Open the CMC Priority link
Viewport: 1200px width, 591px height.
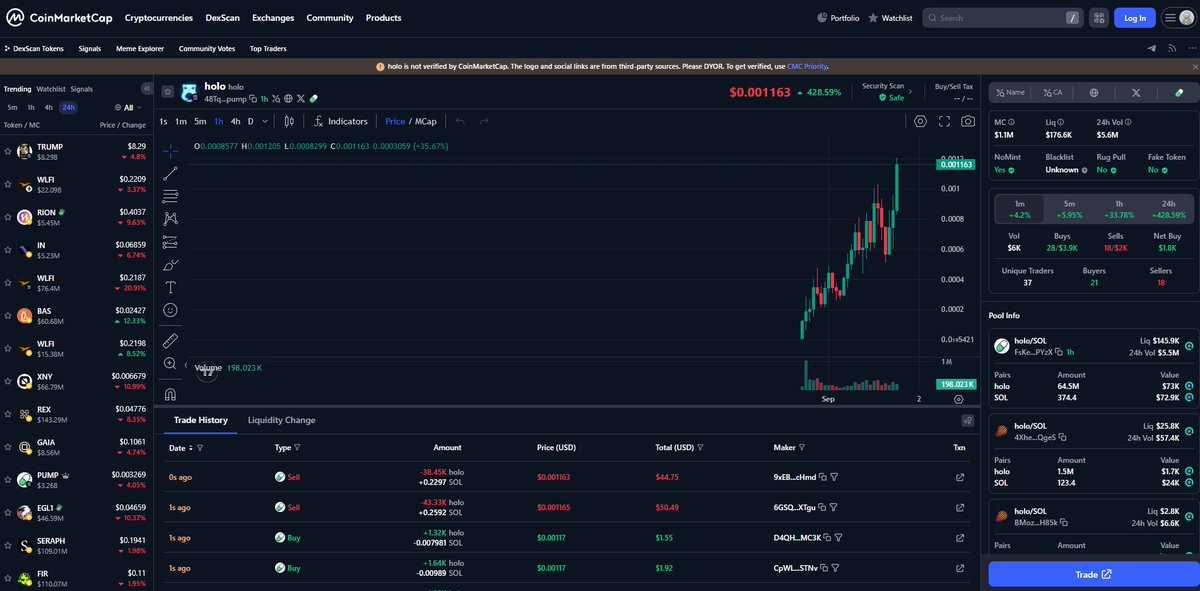pos(807,66)
